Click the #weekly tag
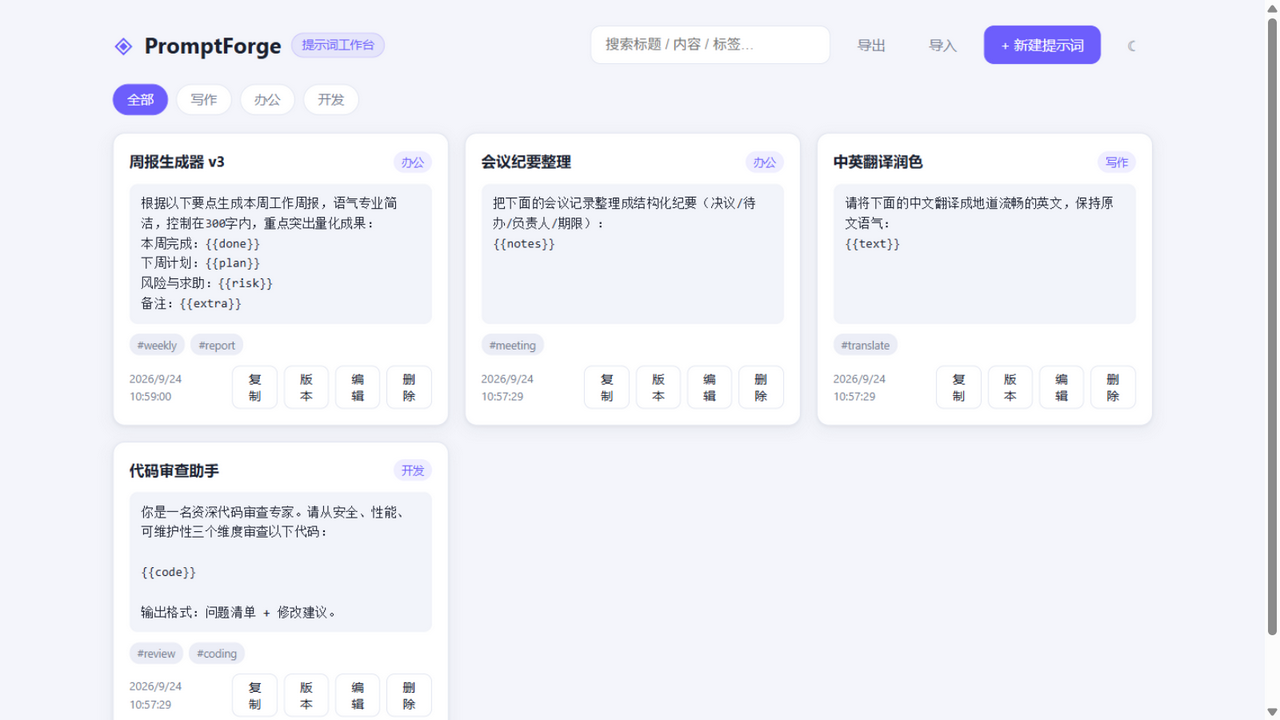The width and height of the screenshot is (1280, 720). (157, 345)
